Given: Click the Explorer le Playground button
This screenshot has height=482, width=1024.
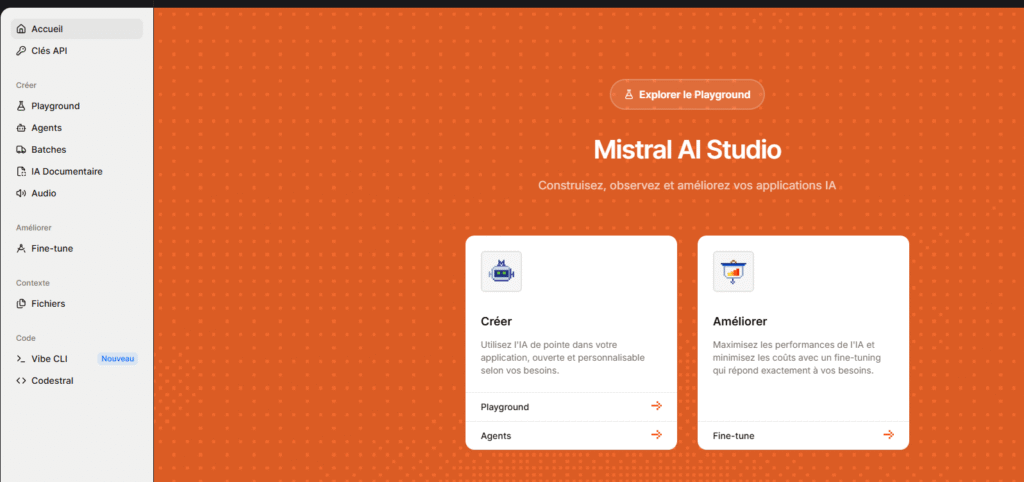Looking at the screenshot, I should 687,95.
